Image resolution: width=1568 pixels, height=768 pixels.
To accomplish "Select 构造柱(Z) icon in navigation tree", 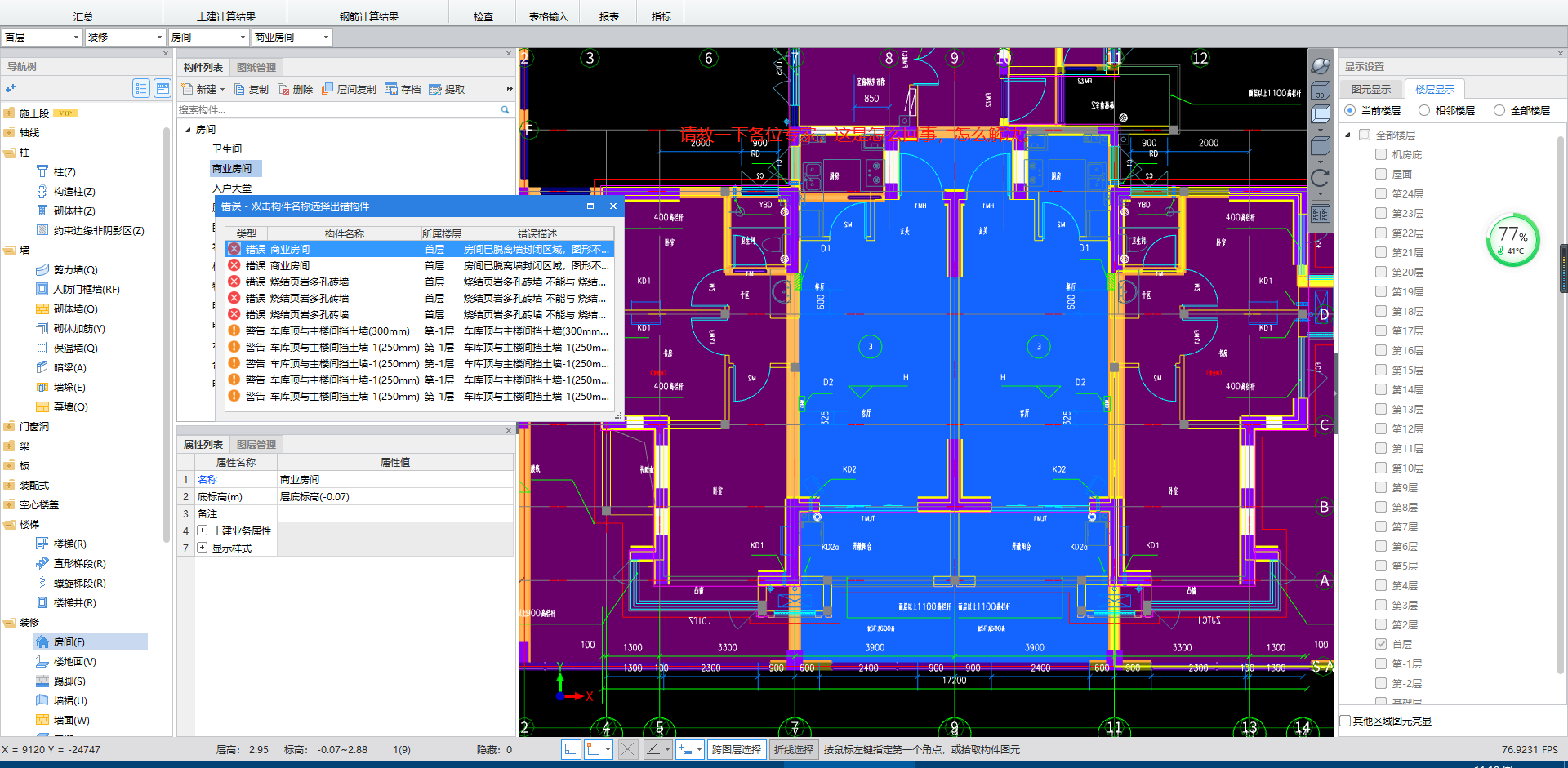I will (42, 191).
